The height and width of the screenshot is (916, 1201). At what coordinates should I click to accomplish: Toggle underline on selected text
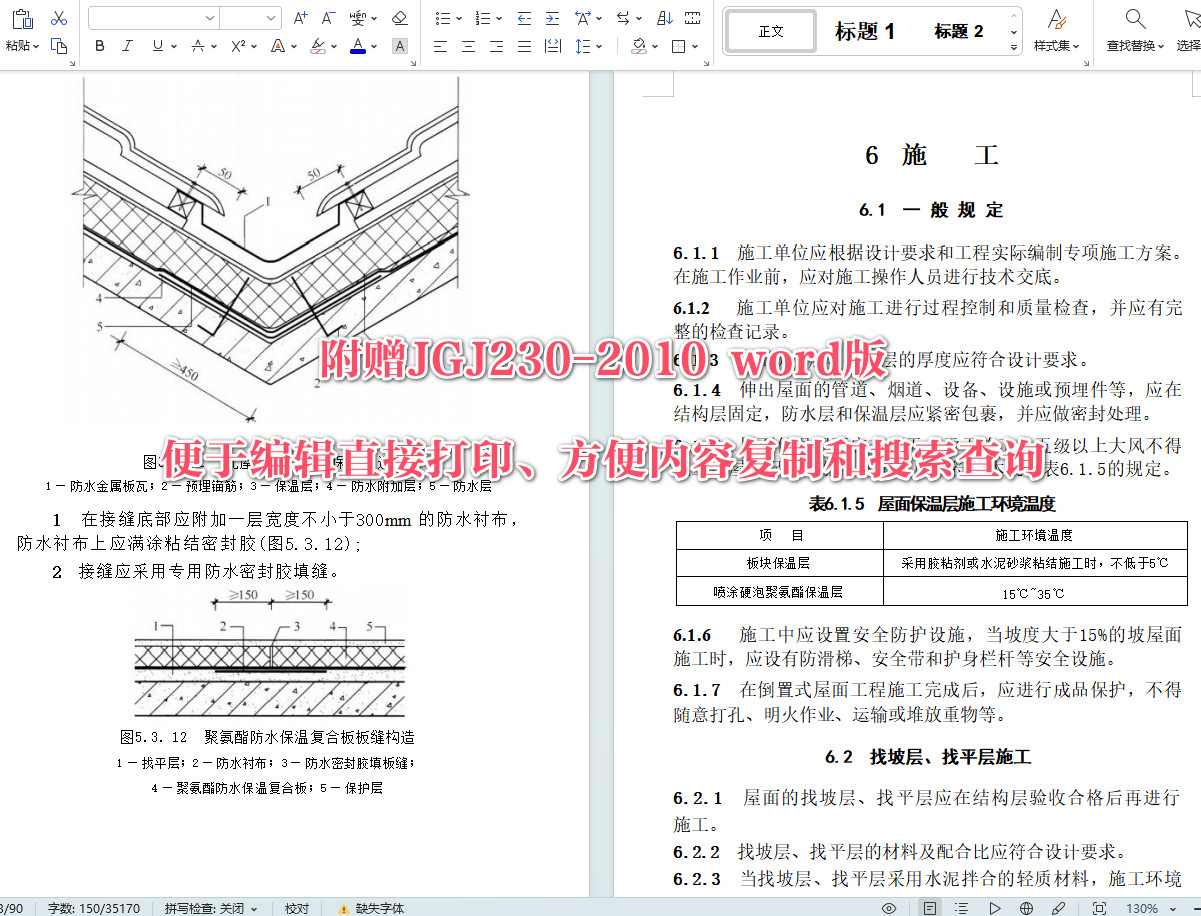pyautogui.click(x=157, y=46)
